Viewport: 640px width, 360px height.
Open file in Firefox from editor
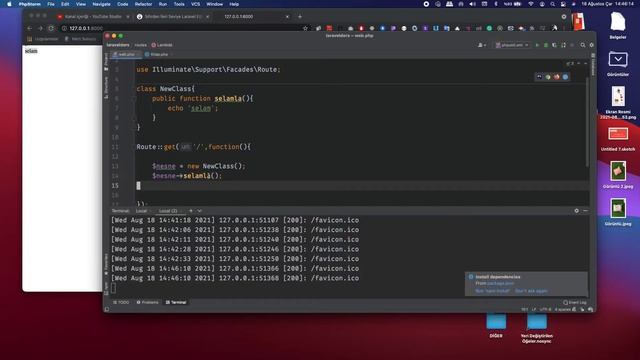click(x=556, y=77)
